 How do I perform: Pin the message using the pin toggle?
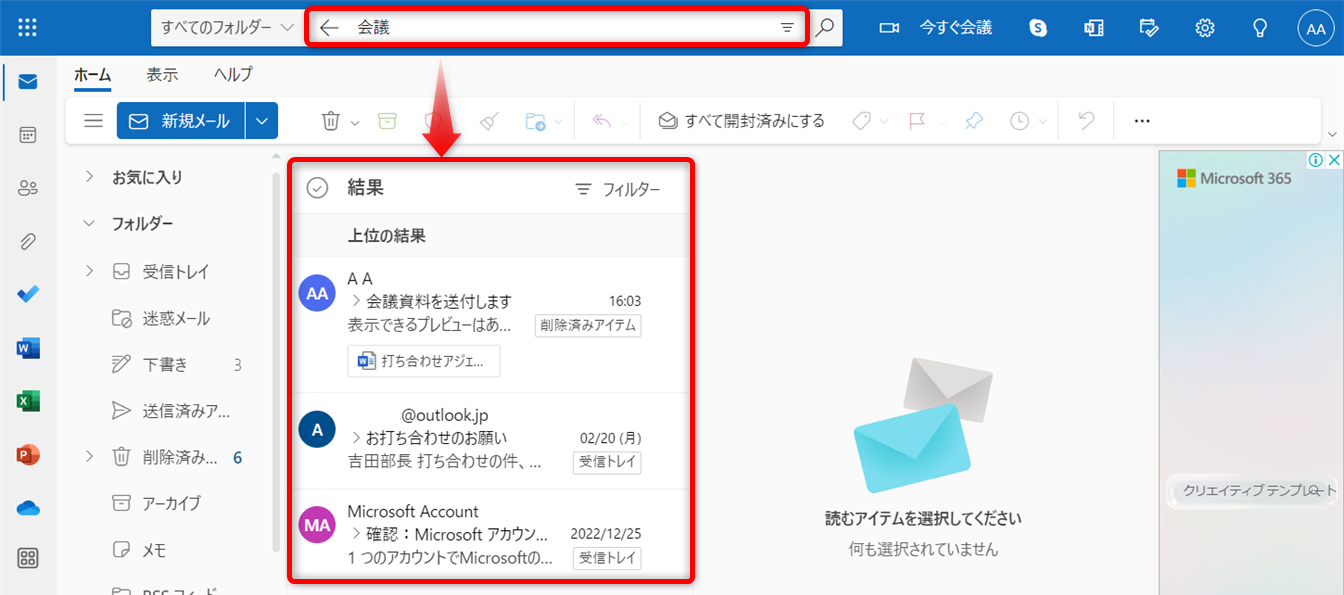(973, 120)
